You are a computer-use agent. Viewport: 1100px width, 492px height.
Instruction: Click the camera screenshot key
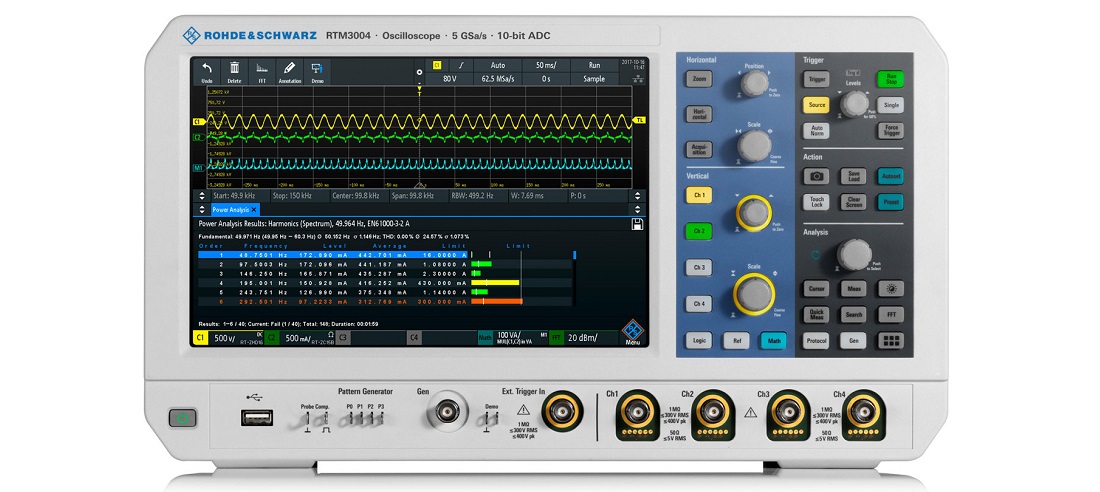(x=816, y=177)
